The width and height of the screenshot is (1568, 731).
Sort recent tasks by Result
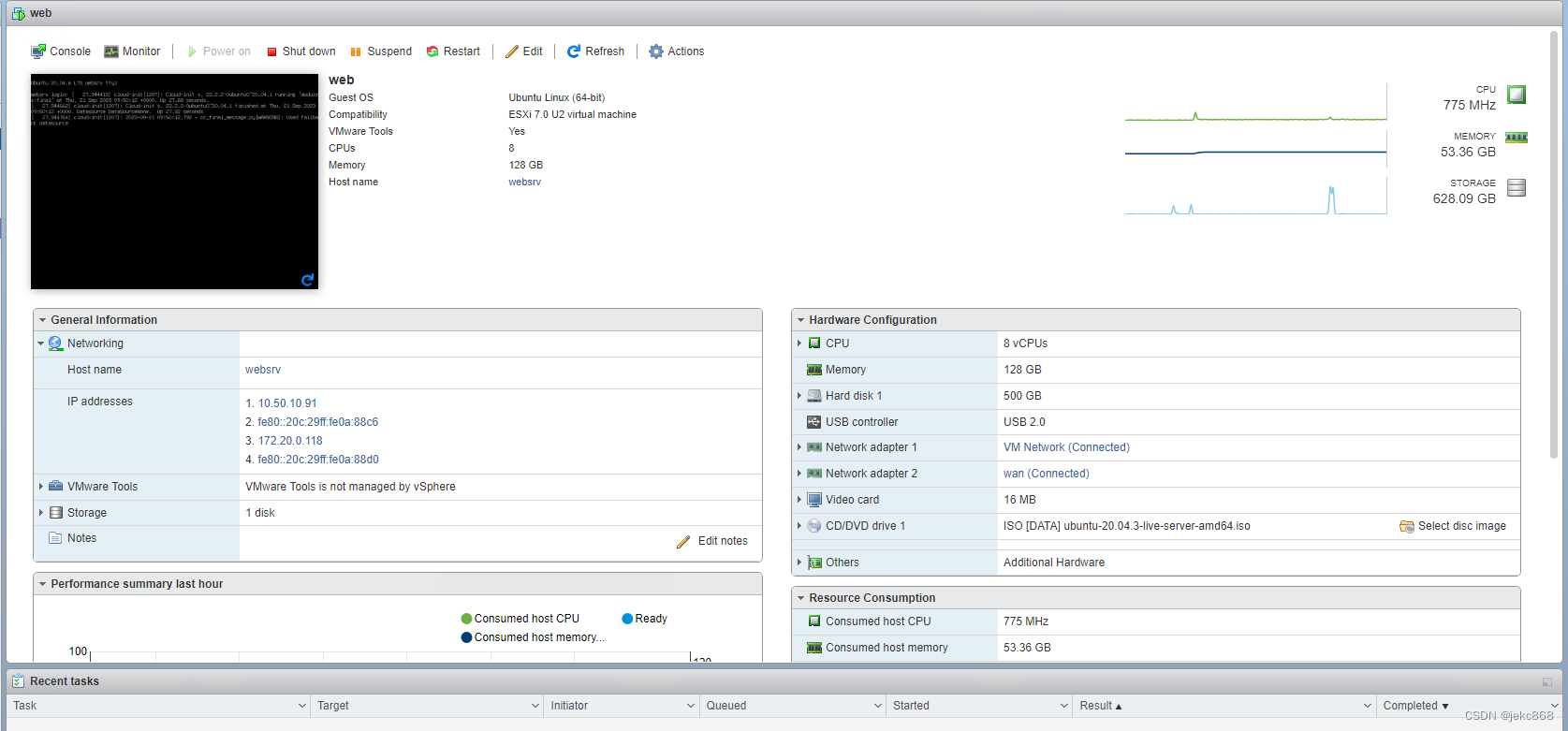point(1101,706)
